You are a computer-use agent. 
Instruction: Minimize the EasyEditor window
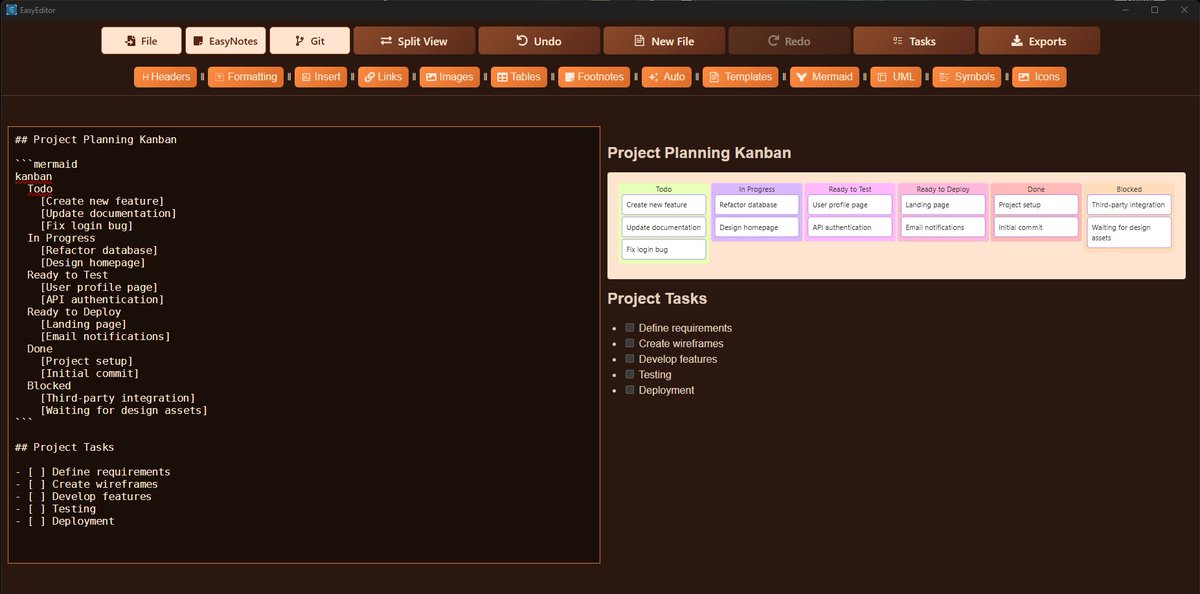click(1126, 9)
